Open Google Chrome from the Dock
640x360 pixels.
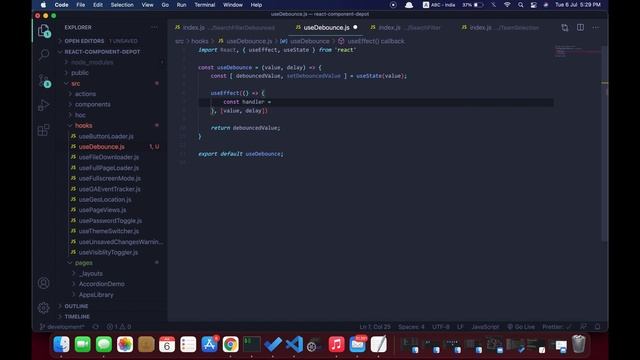click(x=230, y=344)
